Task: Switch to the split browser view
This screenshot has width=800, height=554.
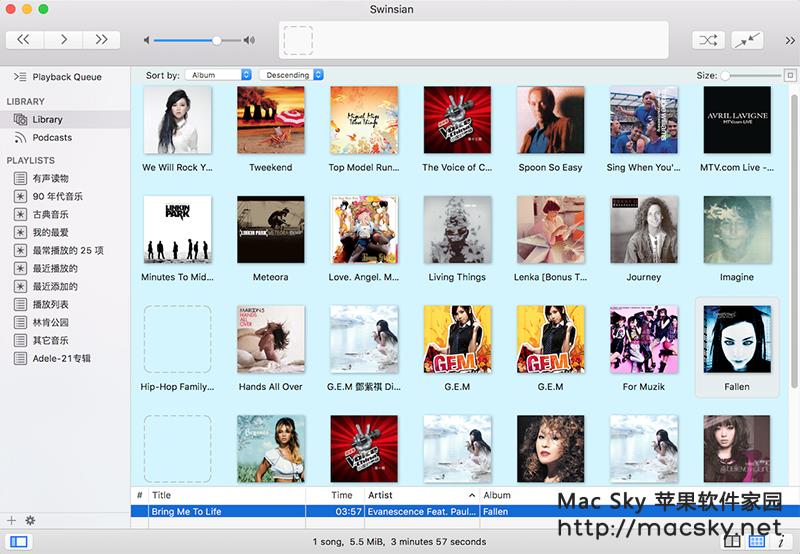Action: (x=732, y=541)
